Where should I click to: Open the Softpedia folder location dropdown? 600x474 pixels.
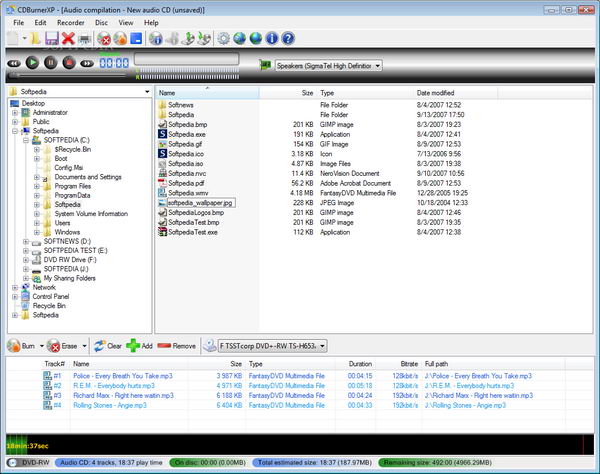pyautogui.click(x=147, y=92)
